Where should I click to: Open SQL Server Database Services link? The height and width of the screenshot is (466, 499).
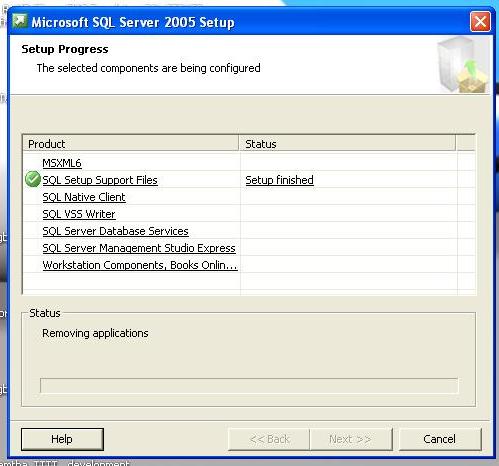(115, 231)
